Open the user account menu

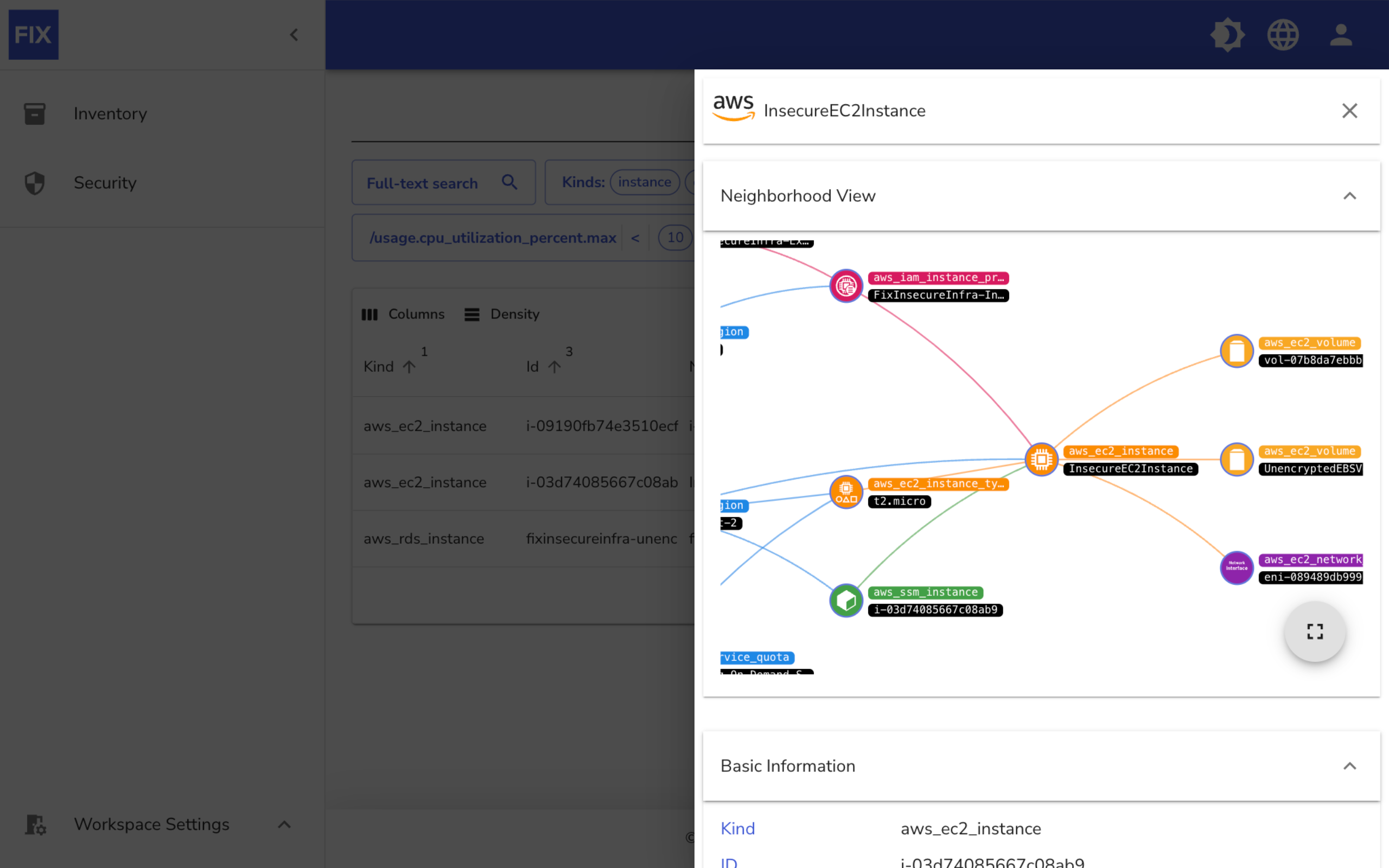[x=1341, y=35]
